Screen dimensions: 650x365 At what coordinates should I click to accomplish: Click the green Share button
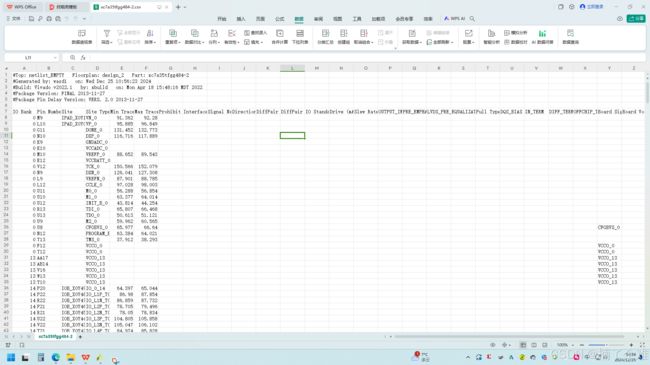click(x=636, y=19)
